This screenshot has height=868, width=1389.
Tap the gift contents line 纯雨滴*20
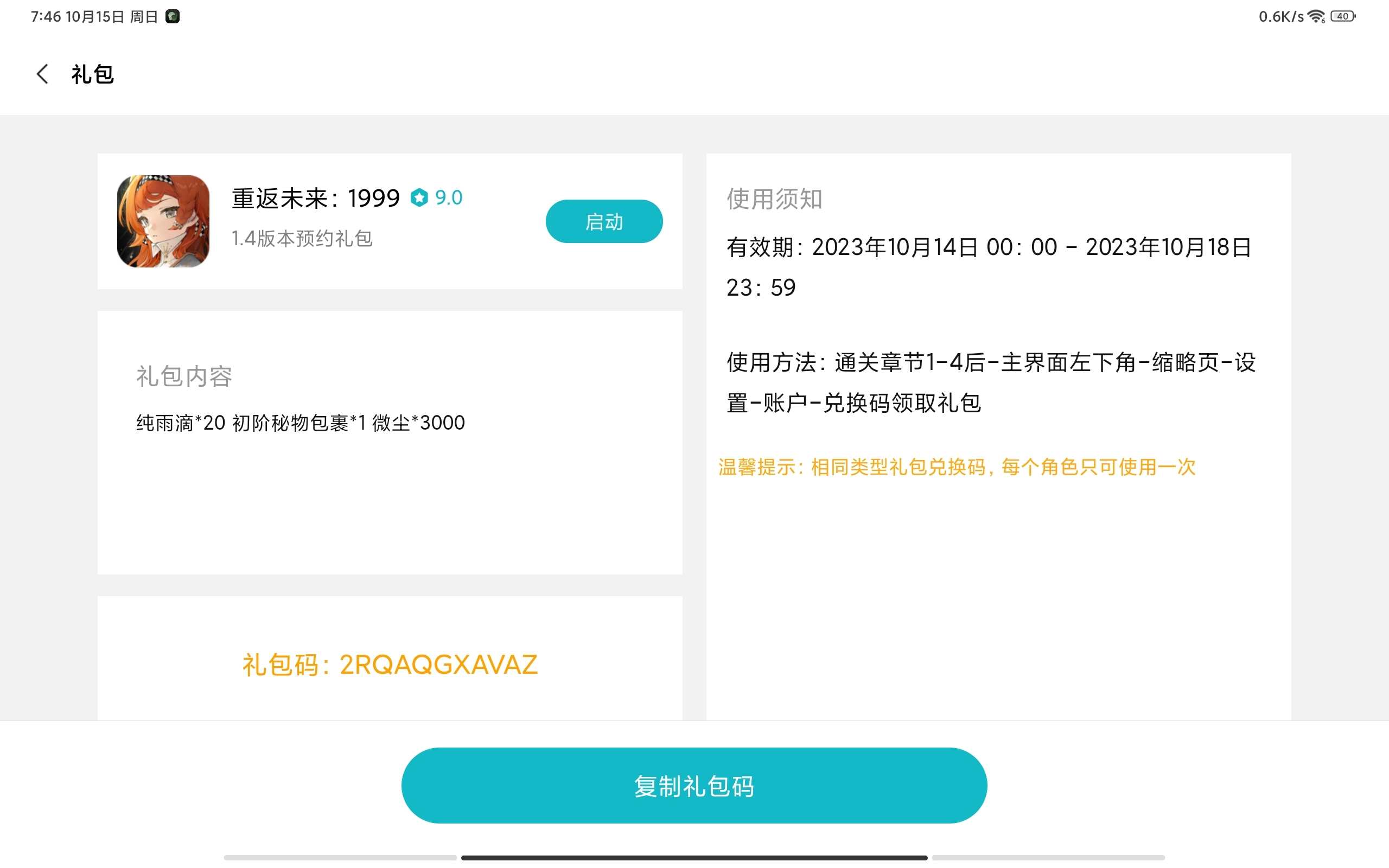[300, 423]
